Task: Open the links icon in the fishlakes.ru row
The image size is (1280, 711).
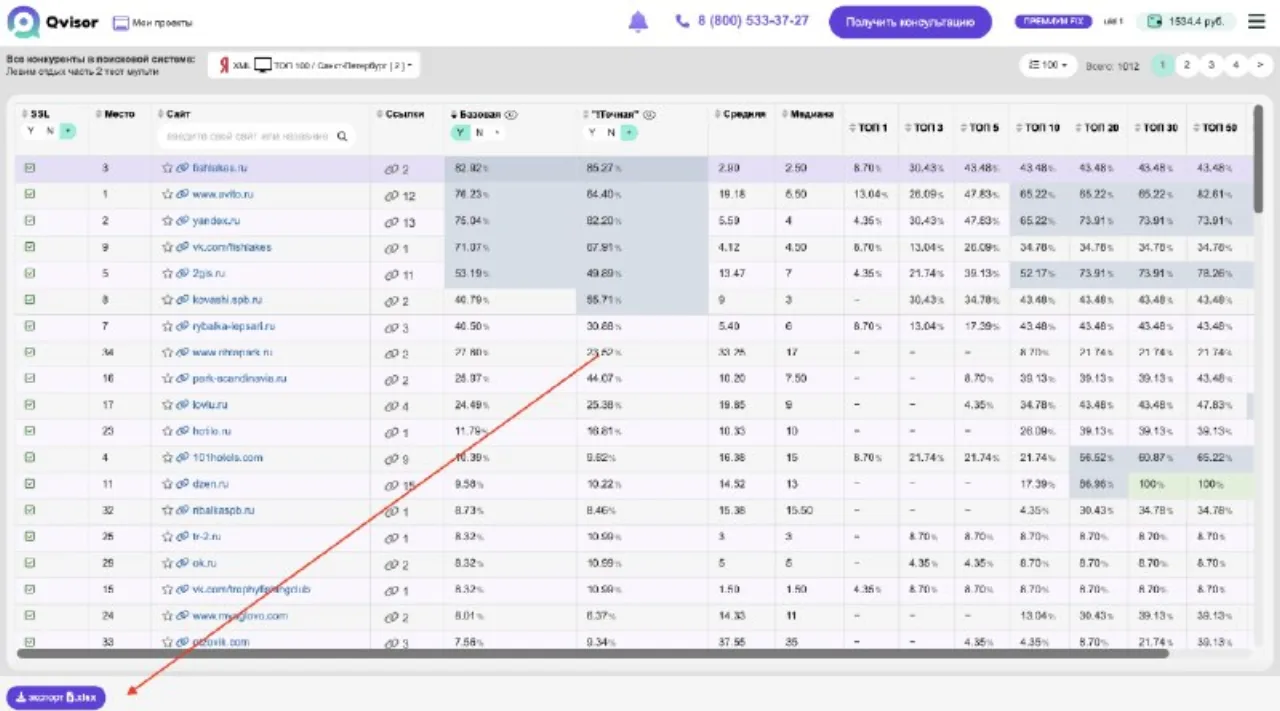Action: point(391,169)
